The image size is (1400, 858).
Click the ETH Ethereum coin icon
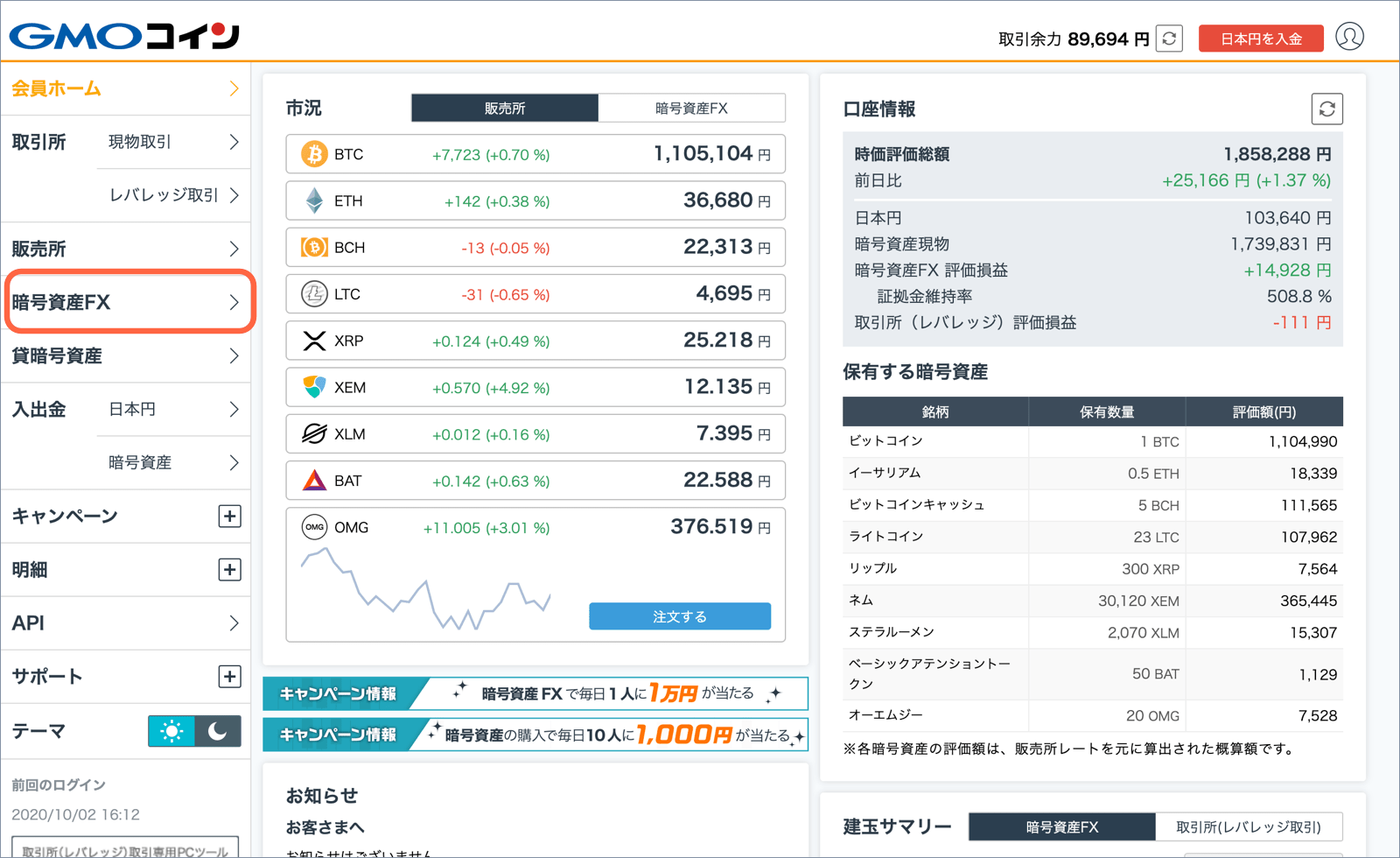click(x=314, y=200)
